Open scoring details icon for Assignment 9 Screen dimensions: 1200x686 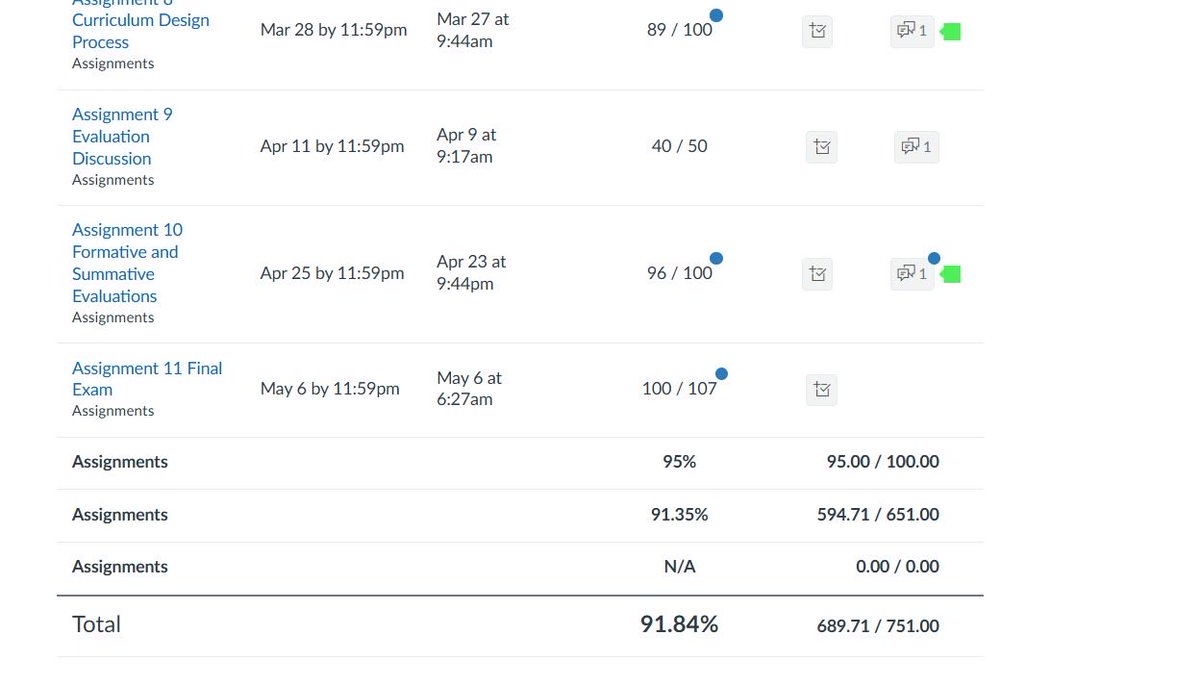822,147
